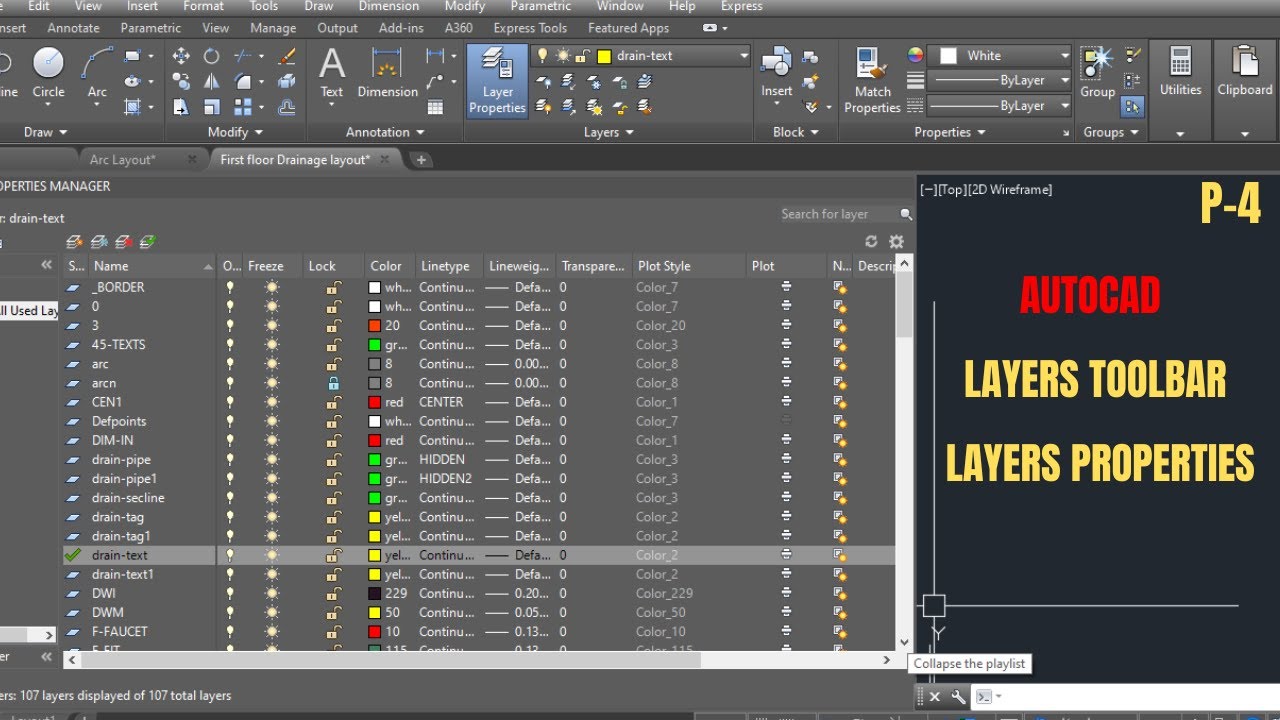Click the Plot Style column header
Screen dimensions: 1280x720
pos(688,266)
